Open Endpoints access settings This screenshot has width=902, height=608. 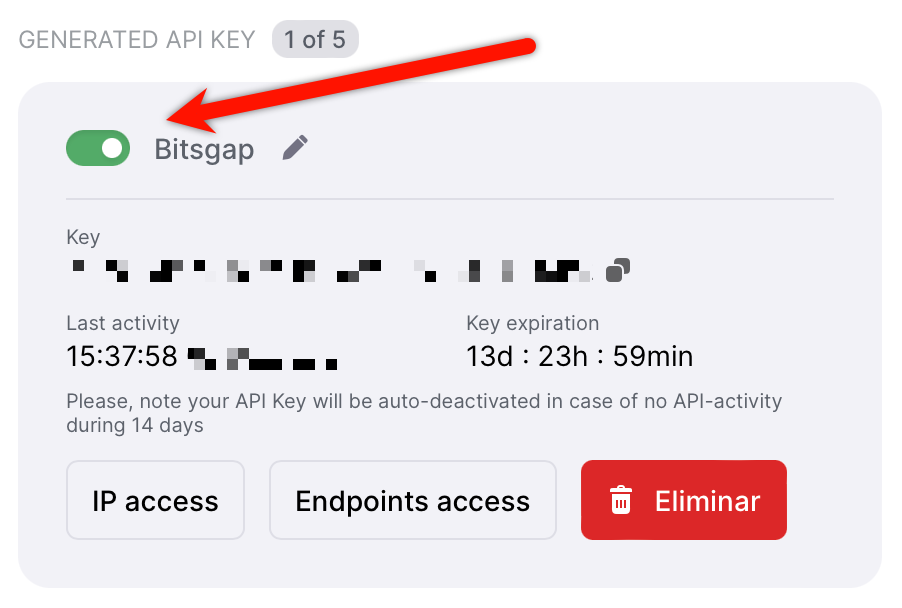point(412,500)
